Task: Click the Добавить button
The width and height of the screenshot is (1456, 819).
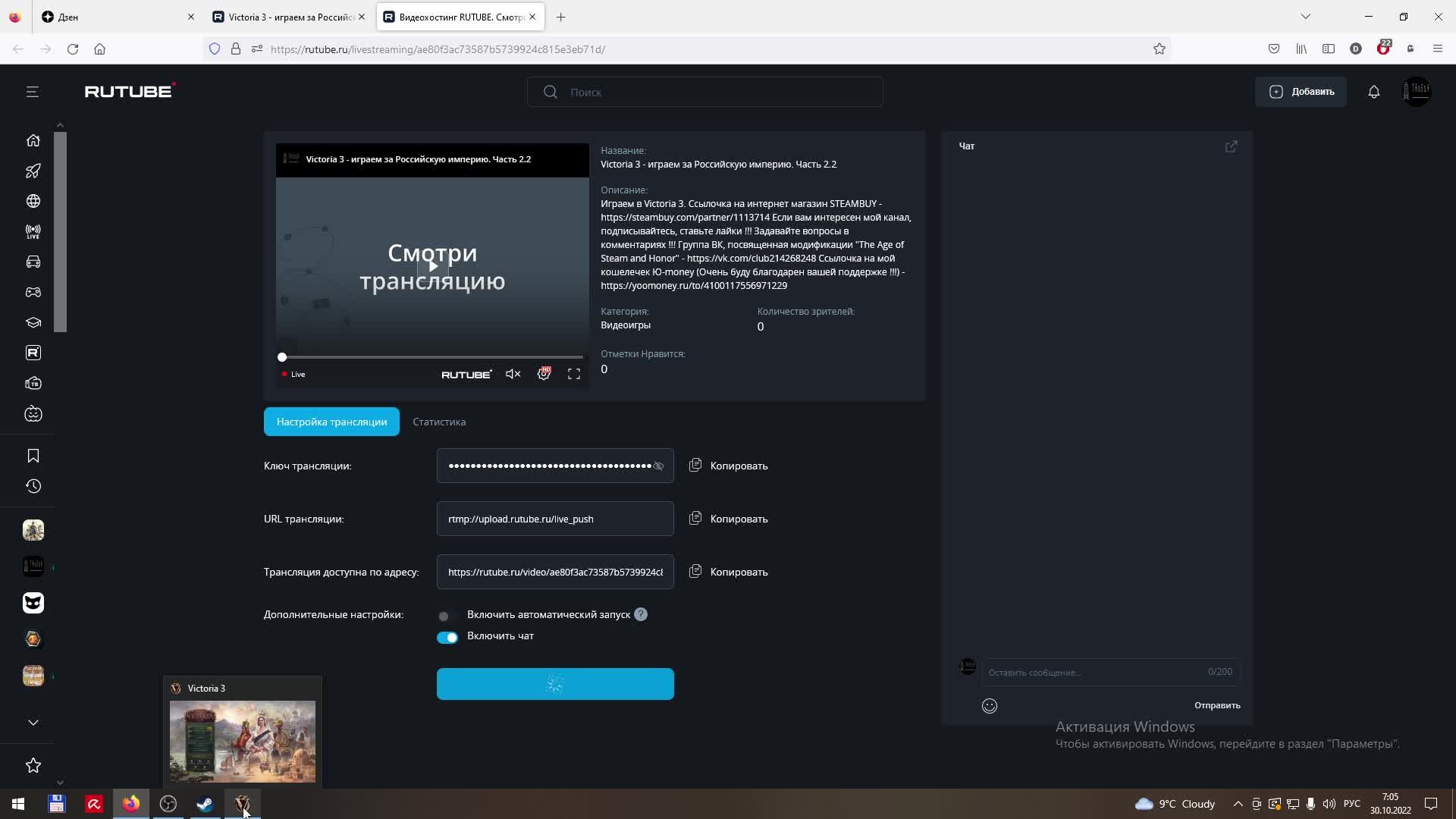Action: pyautogui.click(x=1301, y=92)
